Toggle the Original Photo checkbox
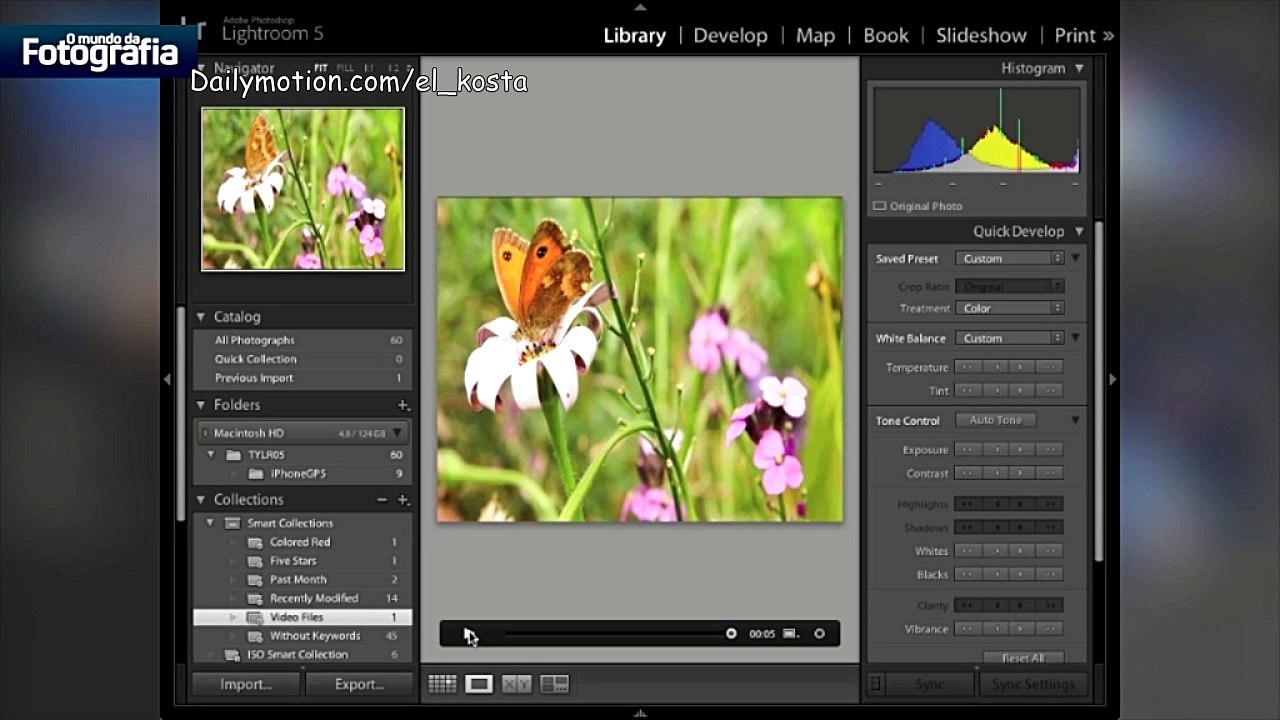This screenshot has width=1280, height=720. pyautogui.click(x=879, y=206)
